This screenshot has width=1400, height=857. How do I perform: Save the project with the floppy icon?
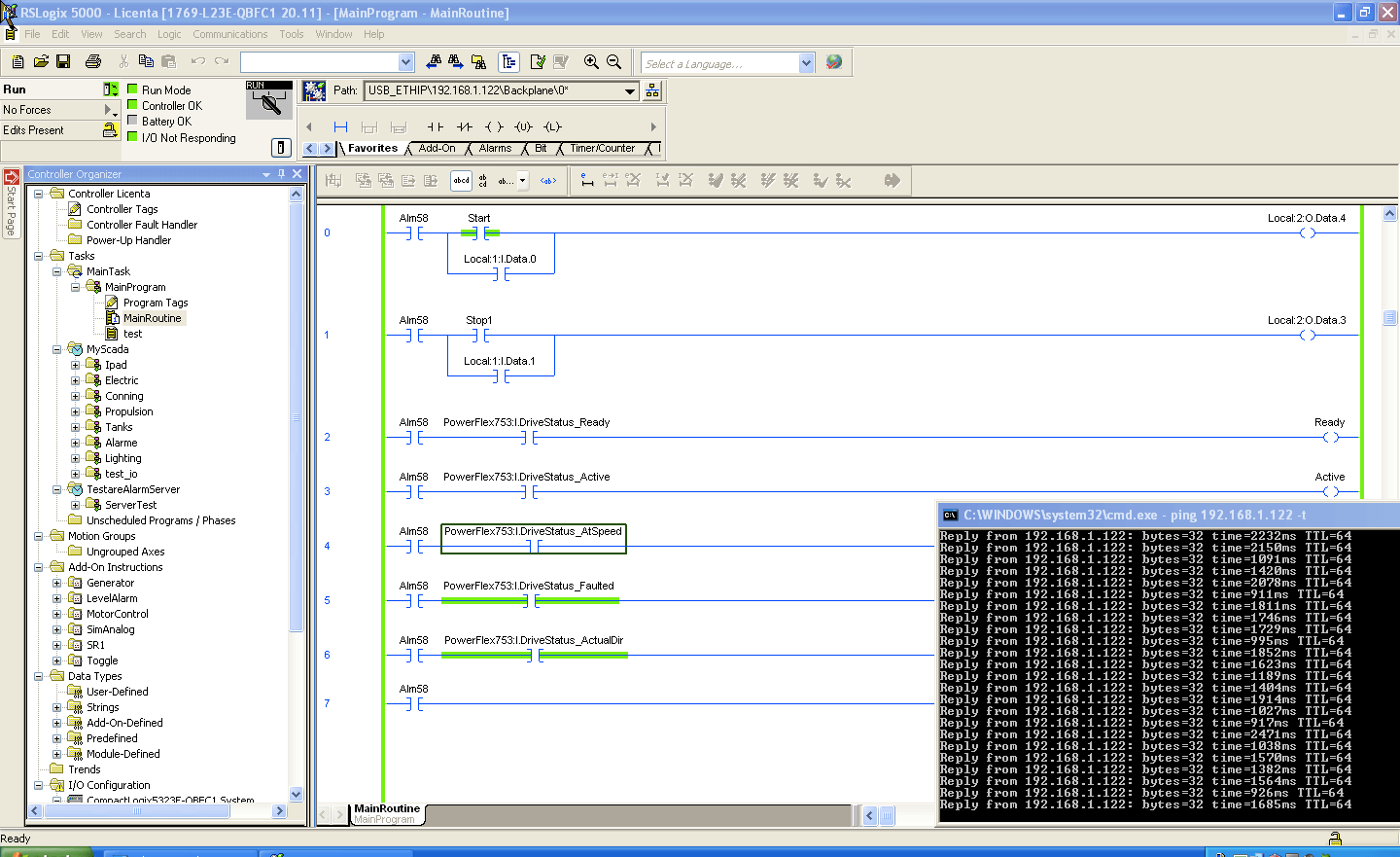[x=63, y=61]
